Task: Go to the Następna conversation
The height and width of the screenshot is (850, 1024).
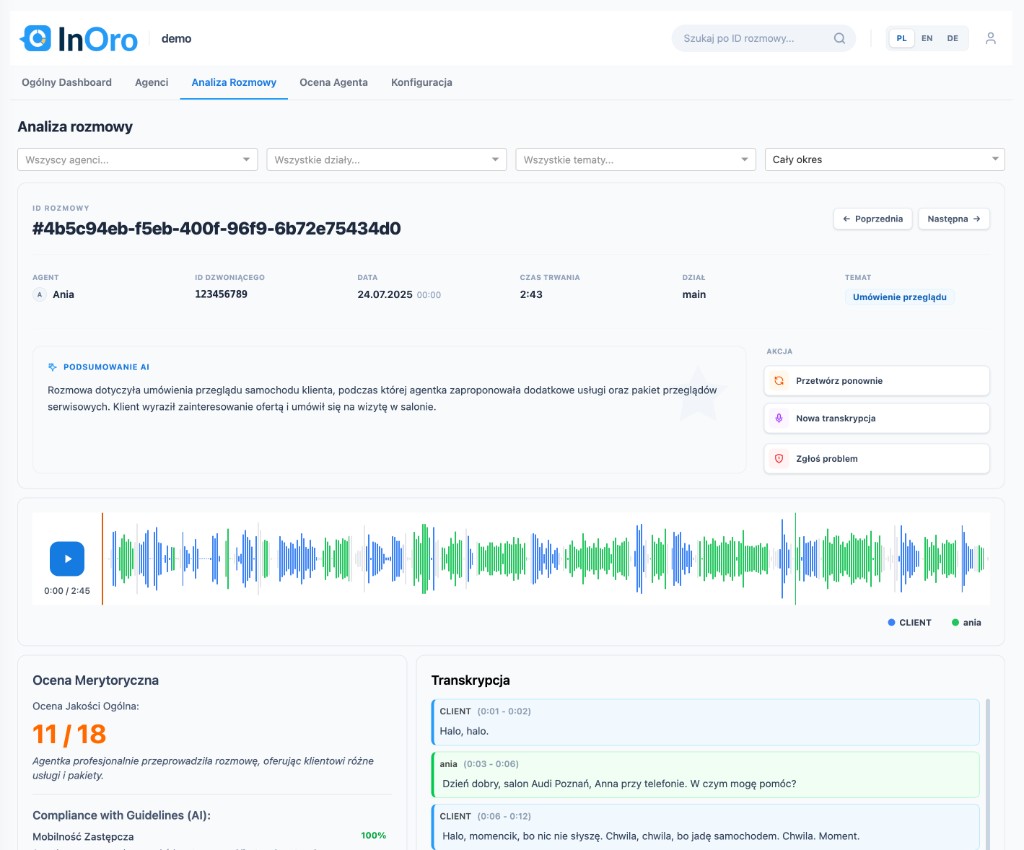Action: [953, 219]
